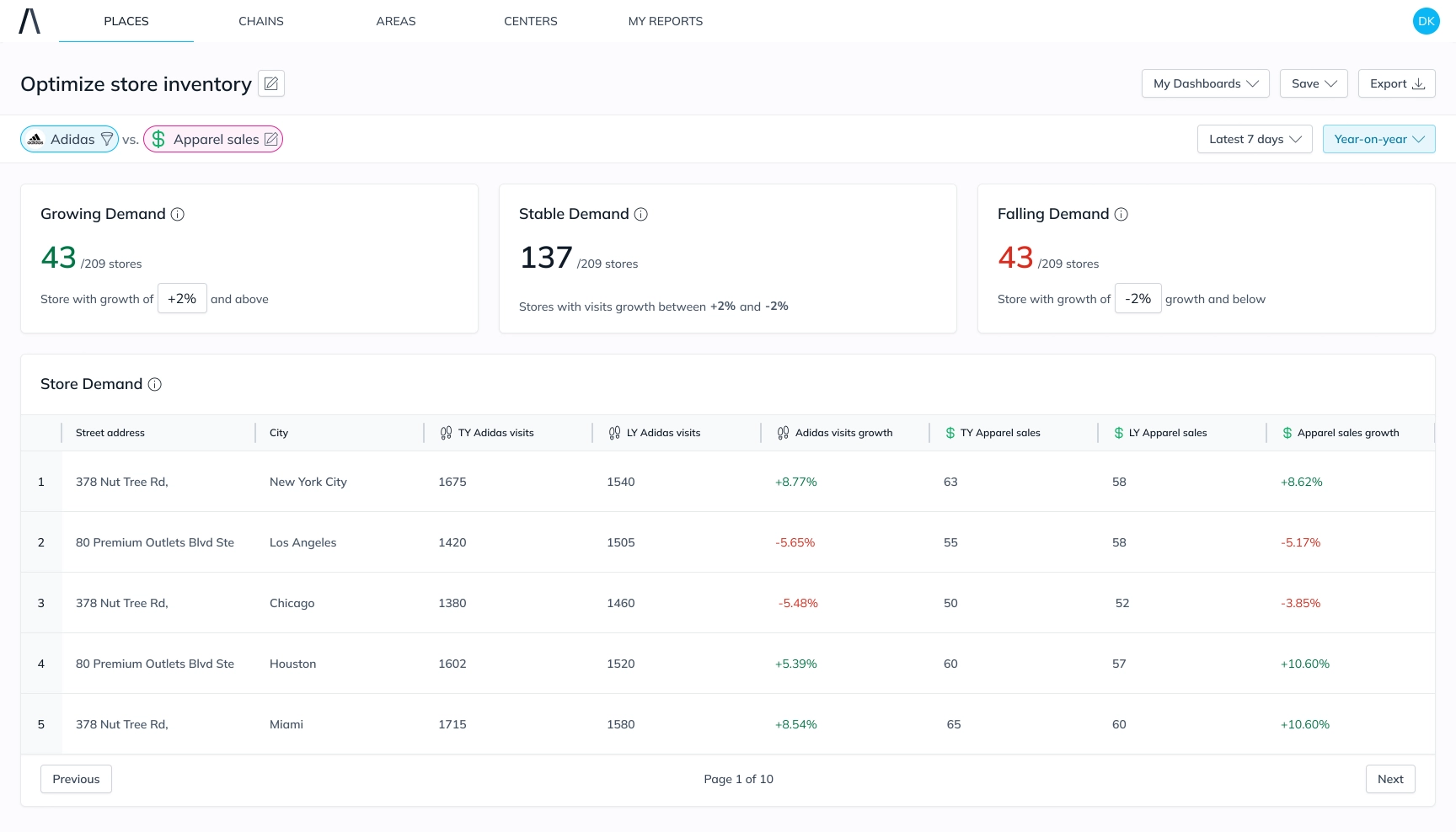
Task: Open the My Dashboards dropdown
Action: pyautogui.click(x=1206, y=83)
